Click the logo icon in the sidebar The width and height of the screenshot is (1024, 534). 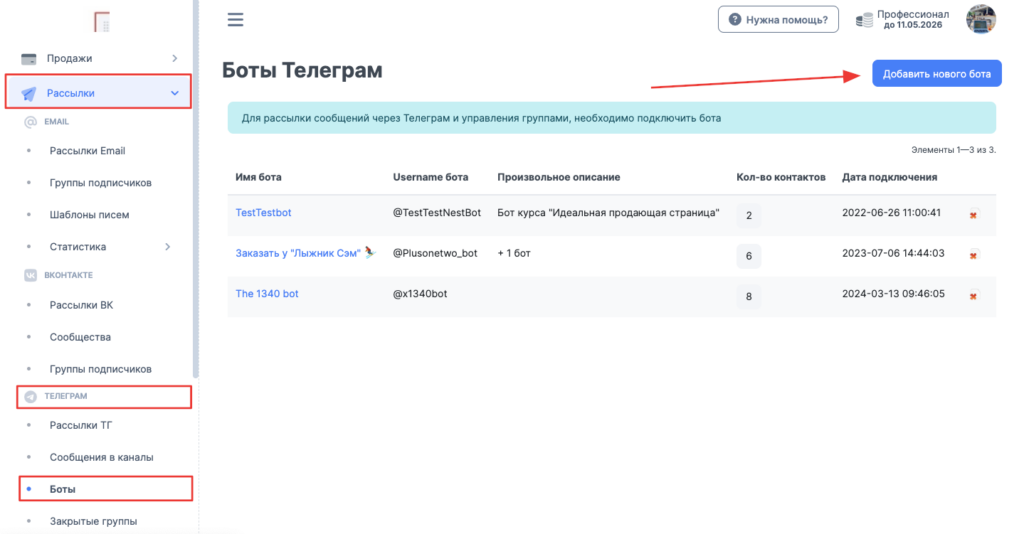click(x=100, y=21)
